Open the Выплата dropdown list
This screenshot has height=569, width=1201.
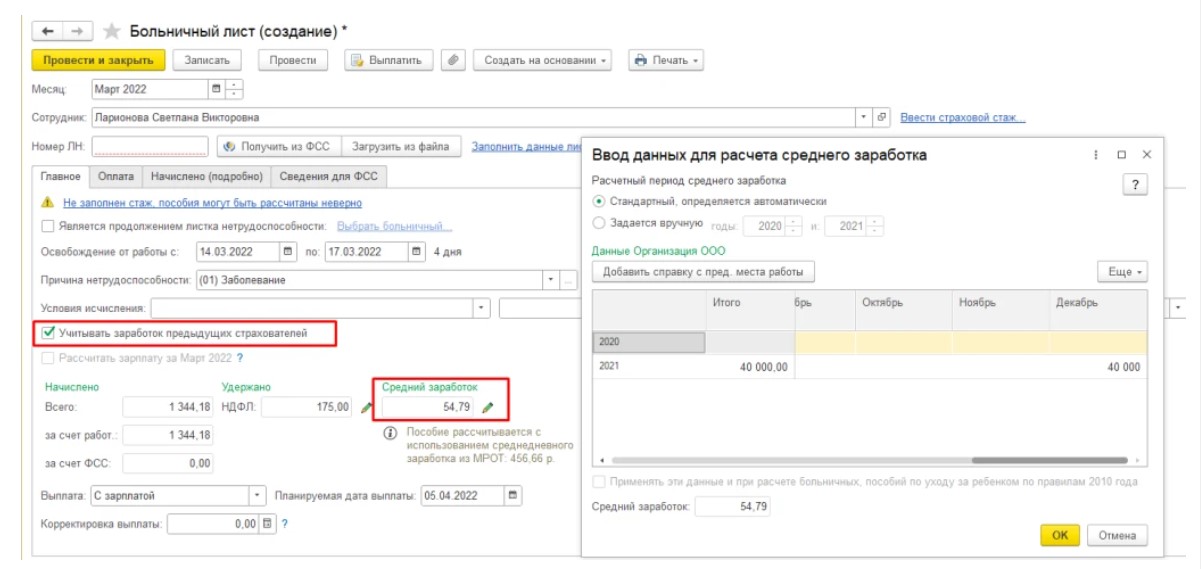coord(258,495)
